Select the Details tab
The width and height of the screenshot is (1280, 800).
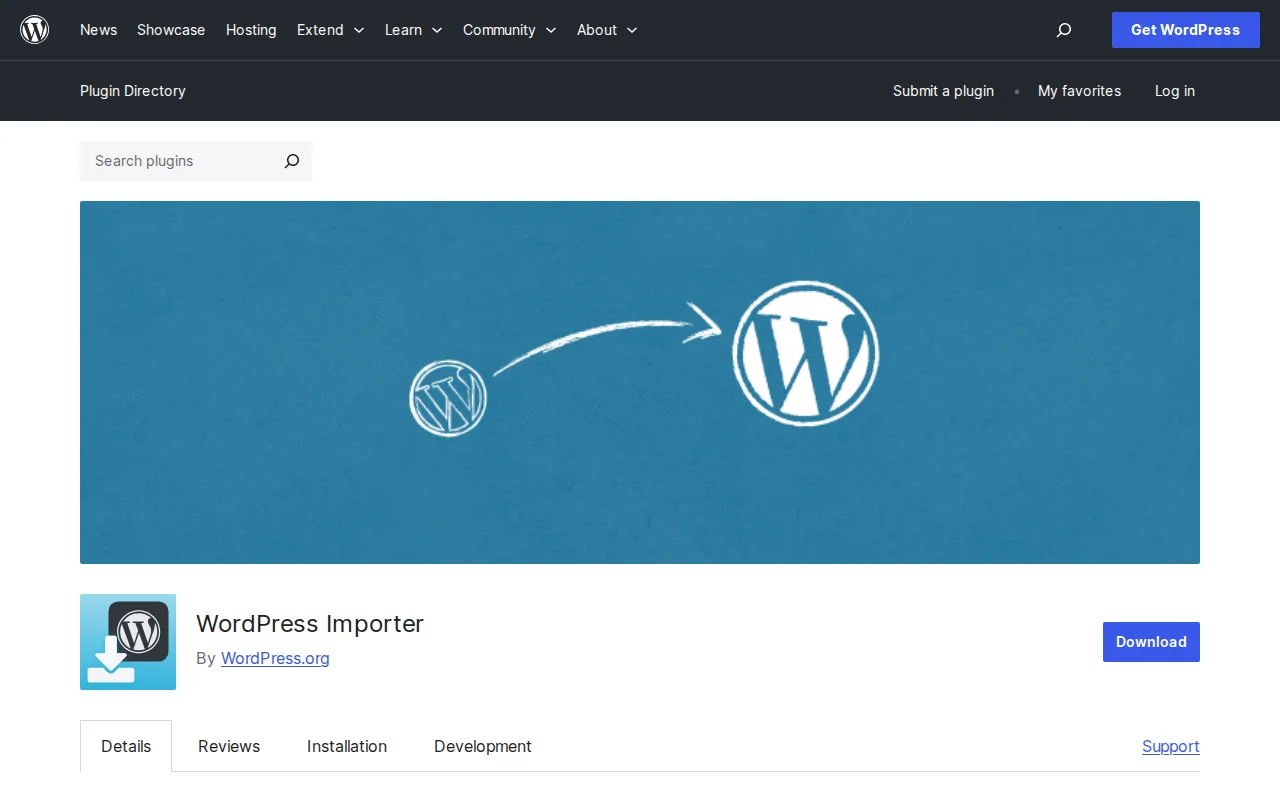coord(126,746)
